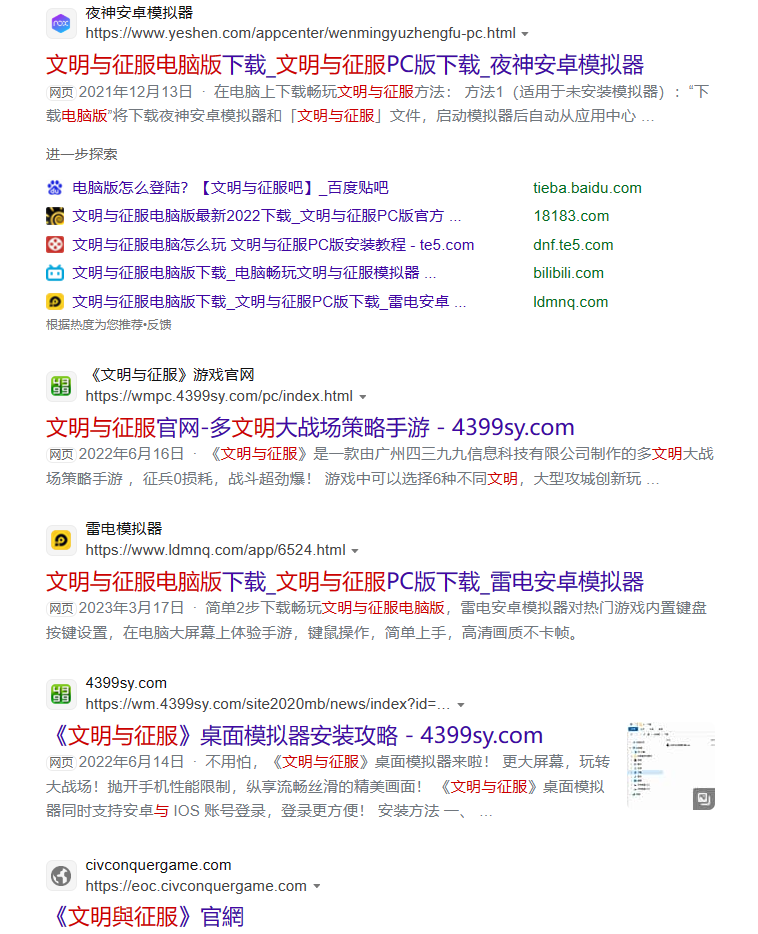Click the 18183.com site icon
This screenshot has width=758, height=934.
tap(55, 216)
